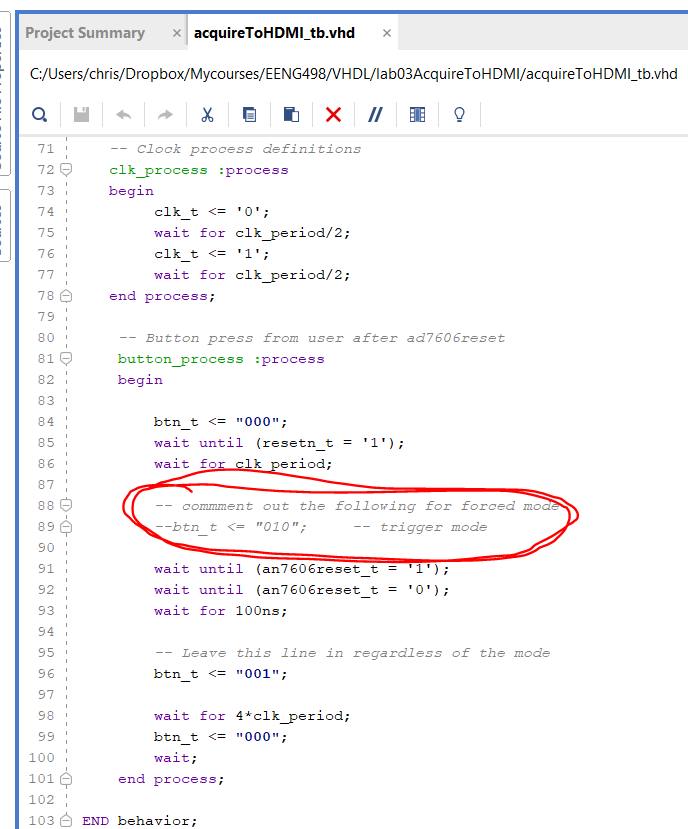The height and width of the screenshot is (829, 688).
Task: Click the Cut scissors icon
Action: [x=207, y=114]
